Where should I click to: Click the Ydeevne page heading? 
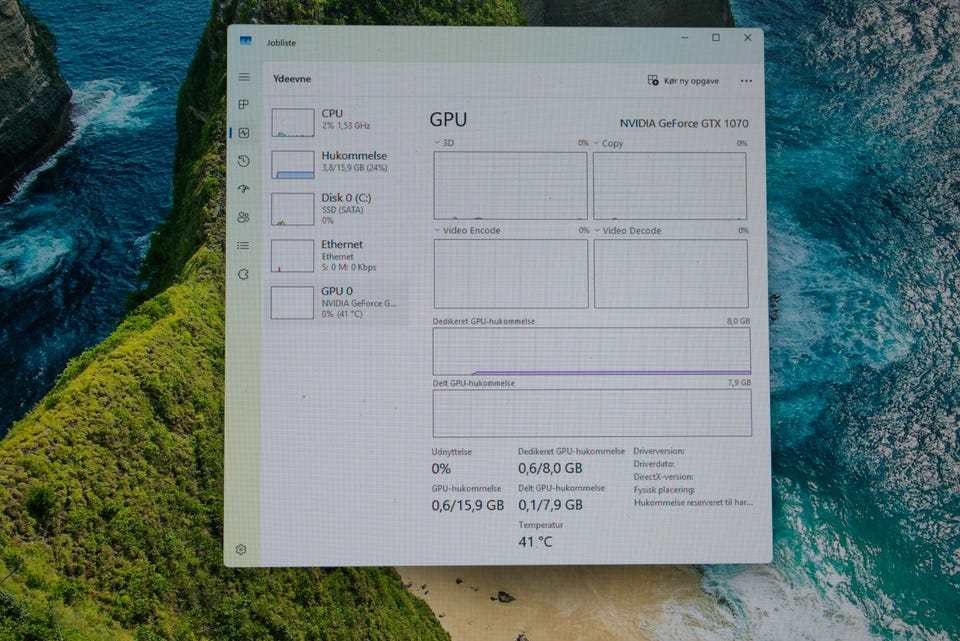coord(292,78)
